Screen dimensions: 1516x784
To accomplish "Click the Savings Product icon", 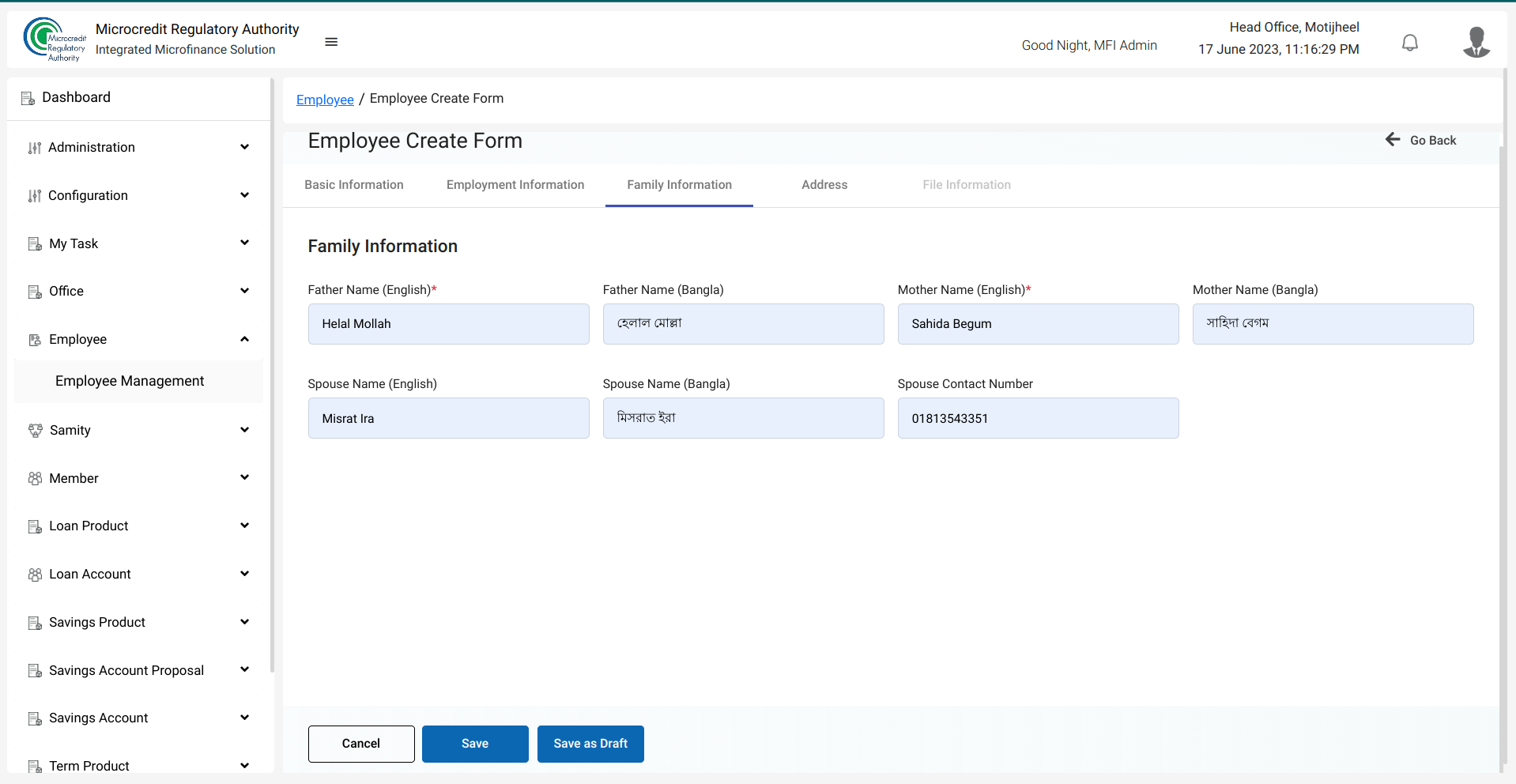I will 35,623.
